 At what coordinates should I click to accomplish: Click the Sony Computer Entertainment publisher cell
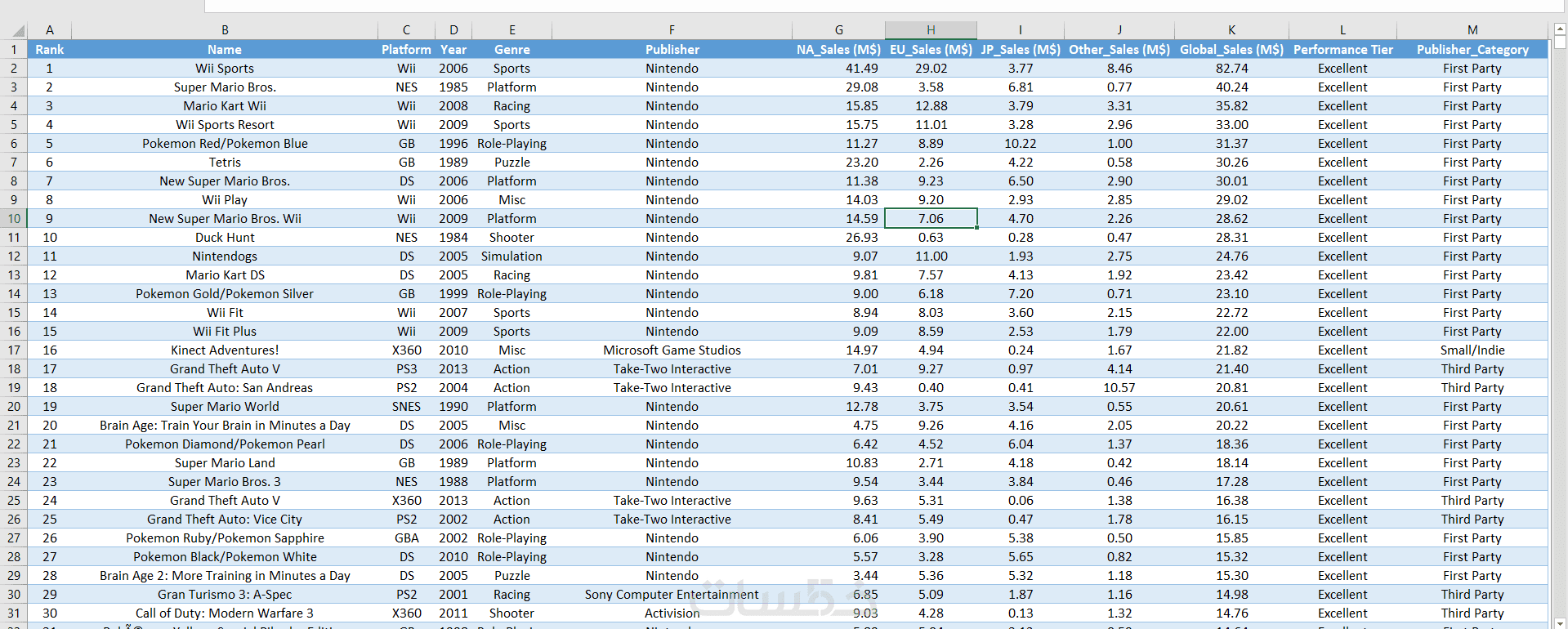[672, 595]
